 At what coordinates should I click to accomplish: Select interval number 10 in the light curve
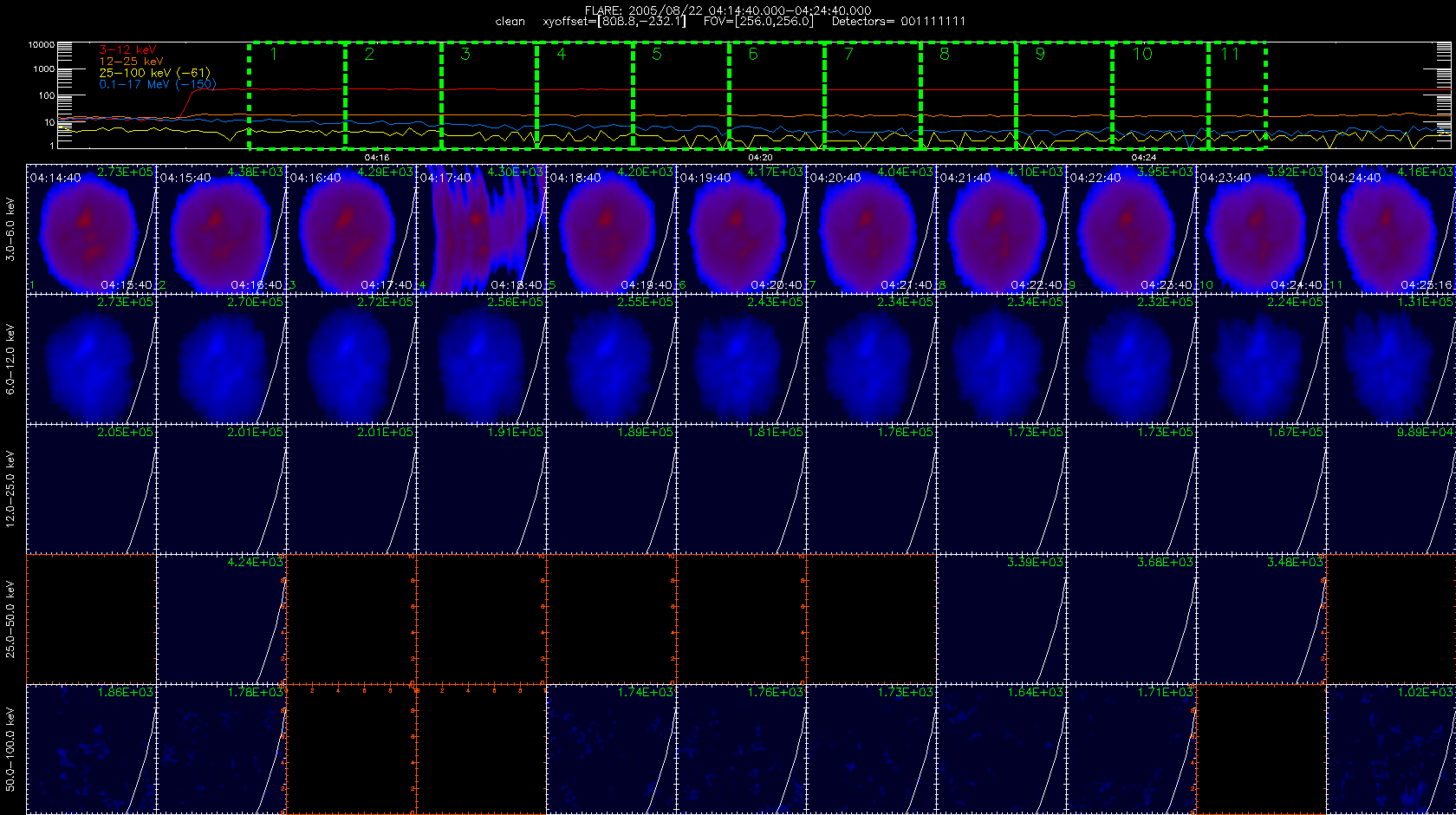point(1160,95)
